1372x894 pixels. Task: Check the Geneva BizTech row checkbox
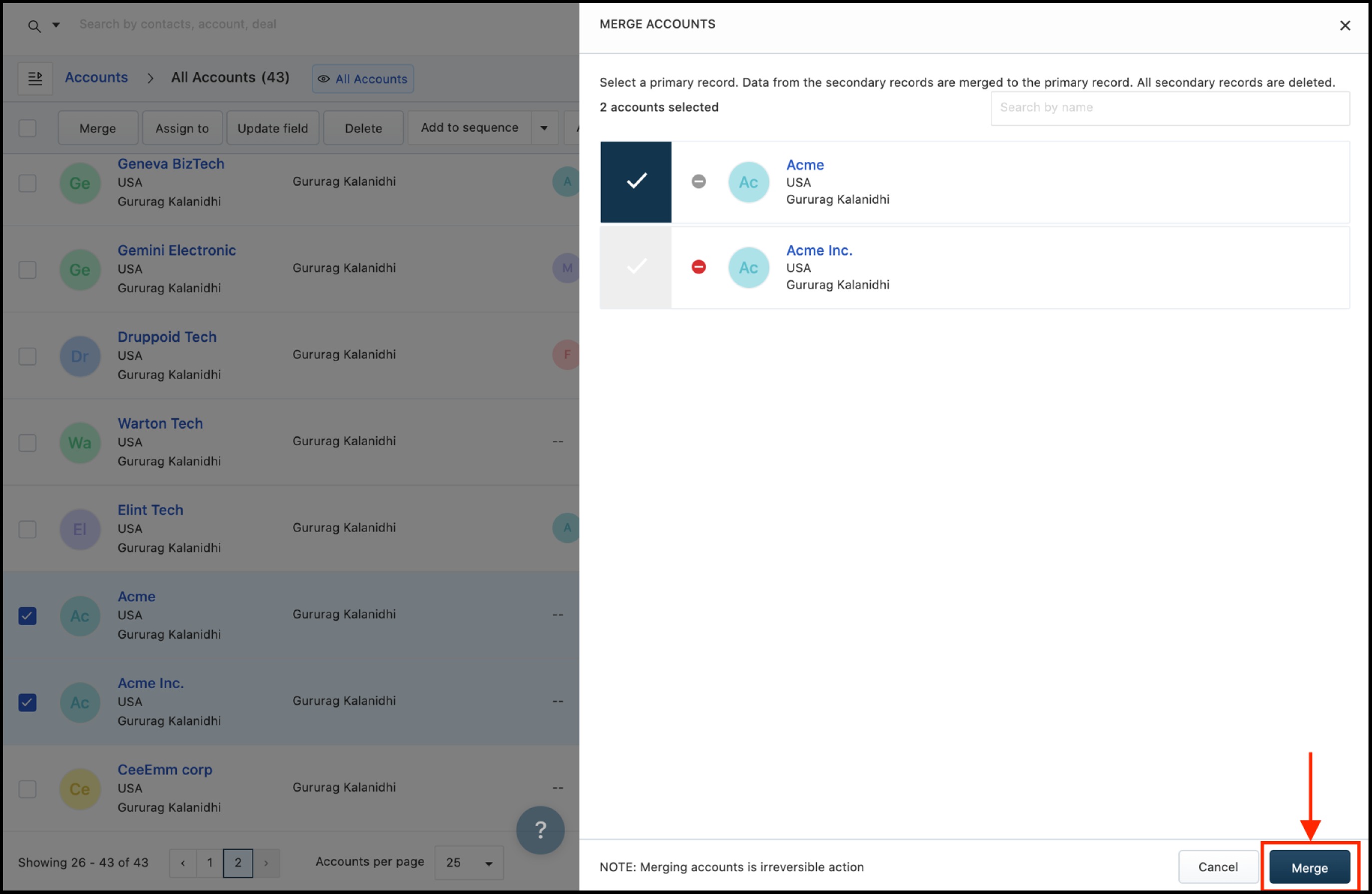(27, 183)
